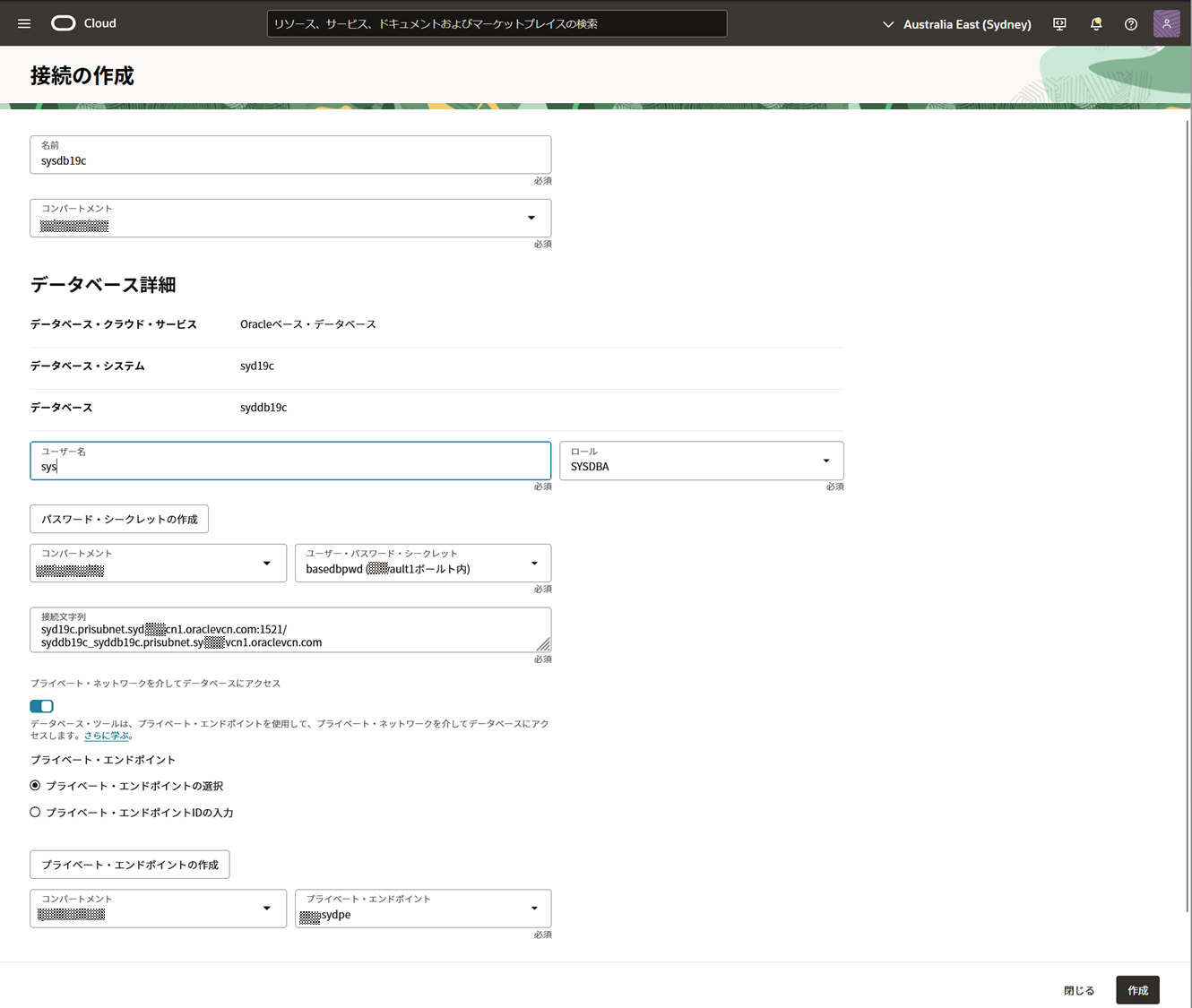Expand the Australia East (Sydney) region selector
Viewport: 1192px width, 1008px height.
956,24
